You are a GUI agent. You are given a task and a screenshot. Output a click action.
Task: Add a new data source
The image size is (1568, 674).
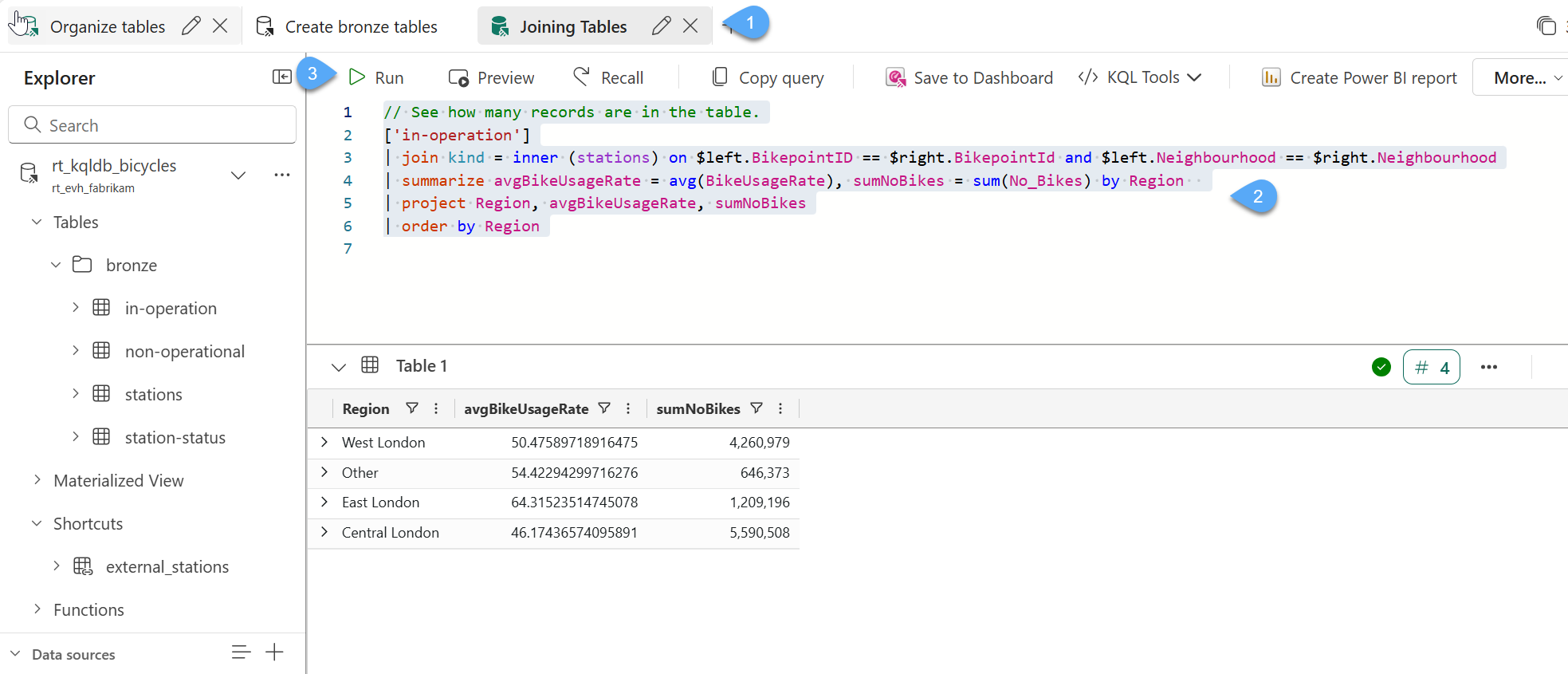click(274, 652)
